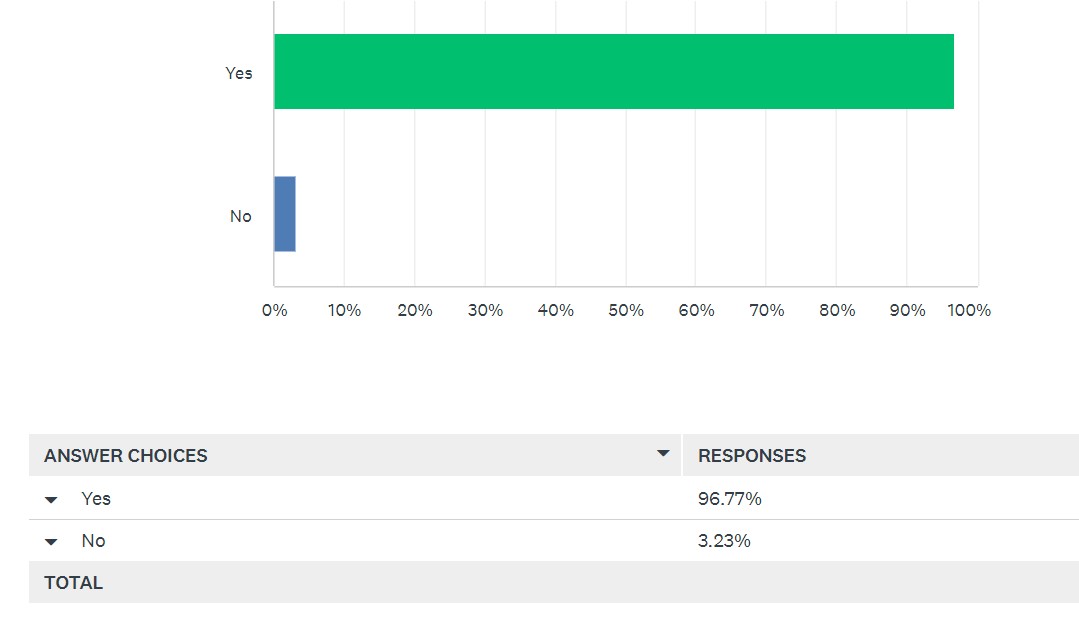Open the Answer Choices column dropdown arrow
This screenshot has height=621, width=1079.
point(663,454)
